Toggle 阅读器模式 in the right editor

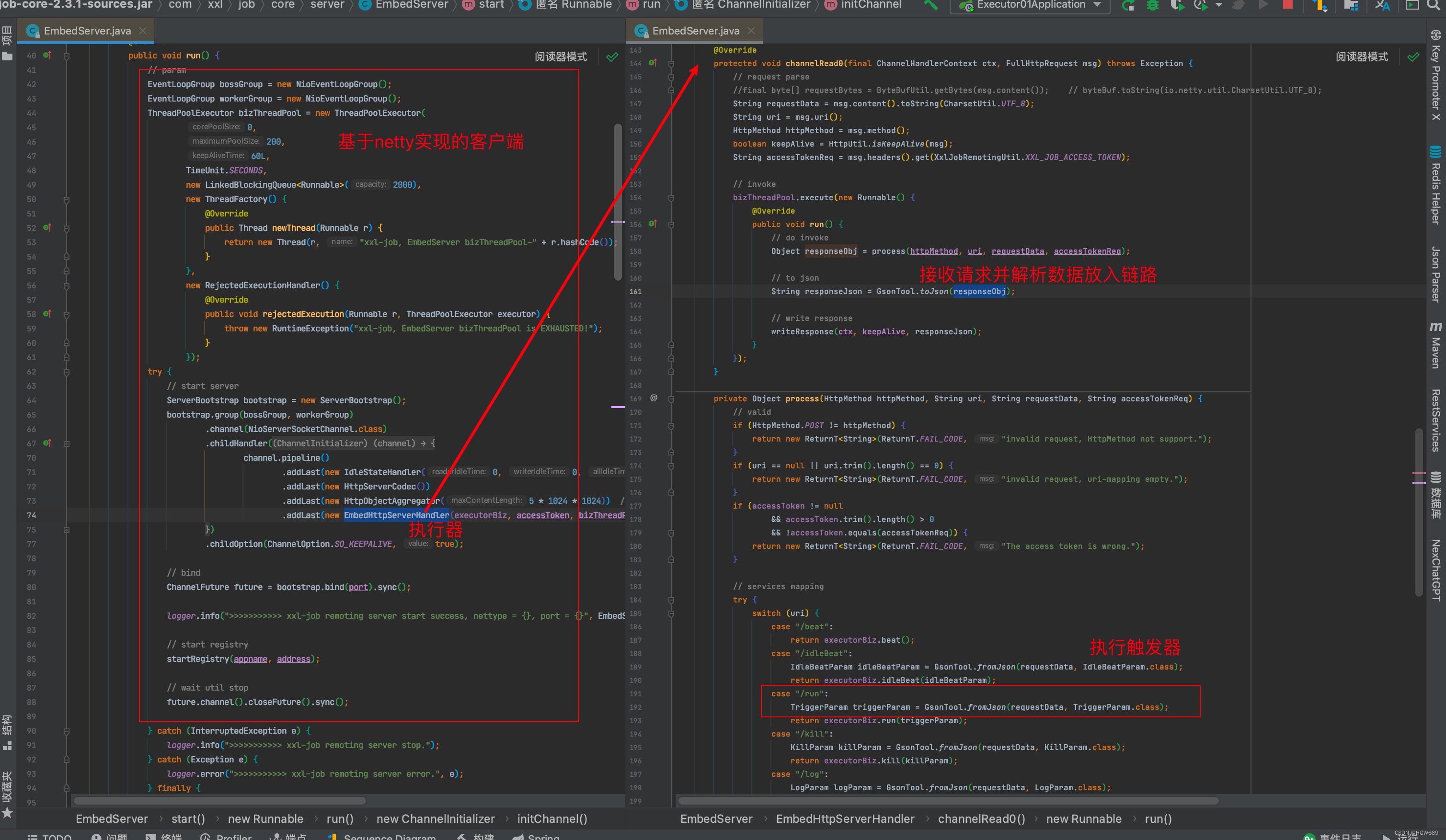[x=1362, y=57]
